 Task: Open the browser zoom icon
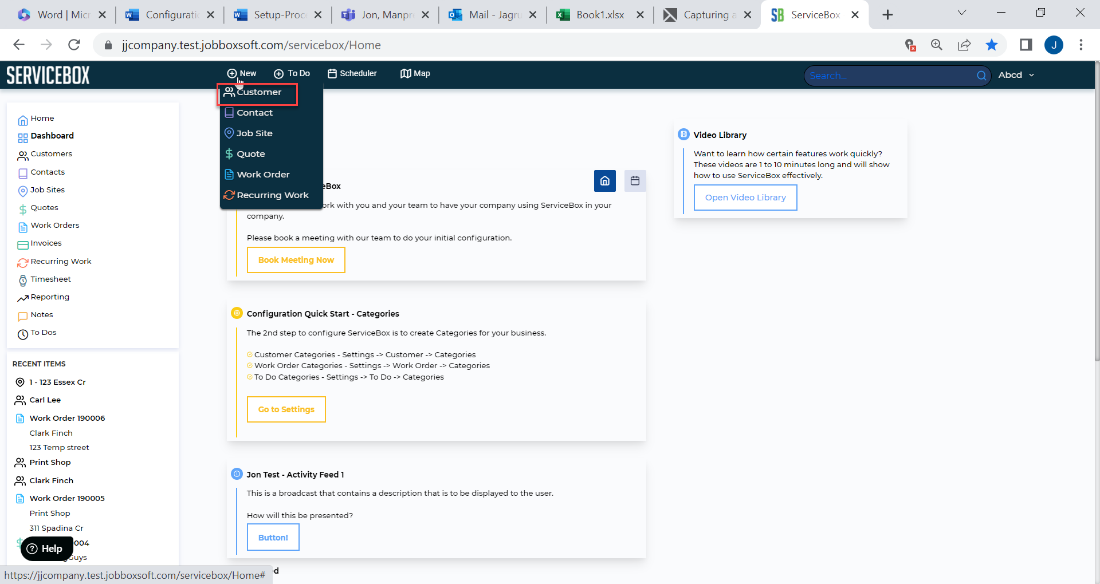point(937,45)
